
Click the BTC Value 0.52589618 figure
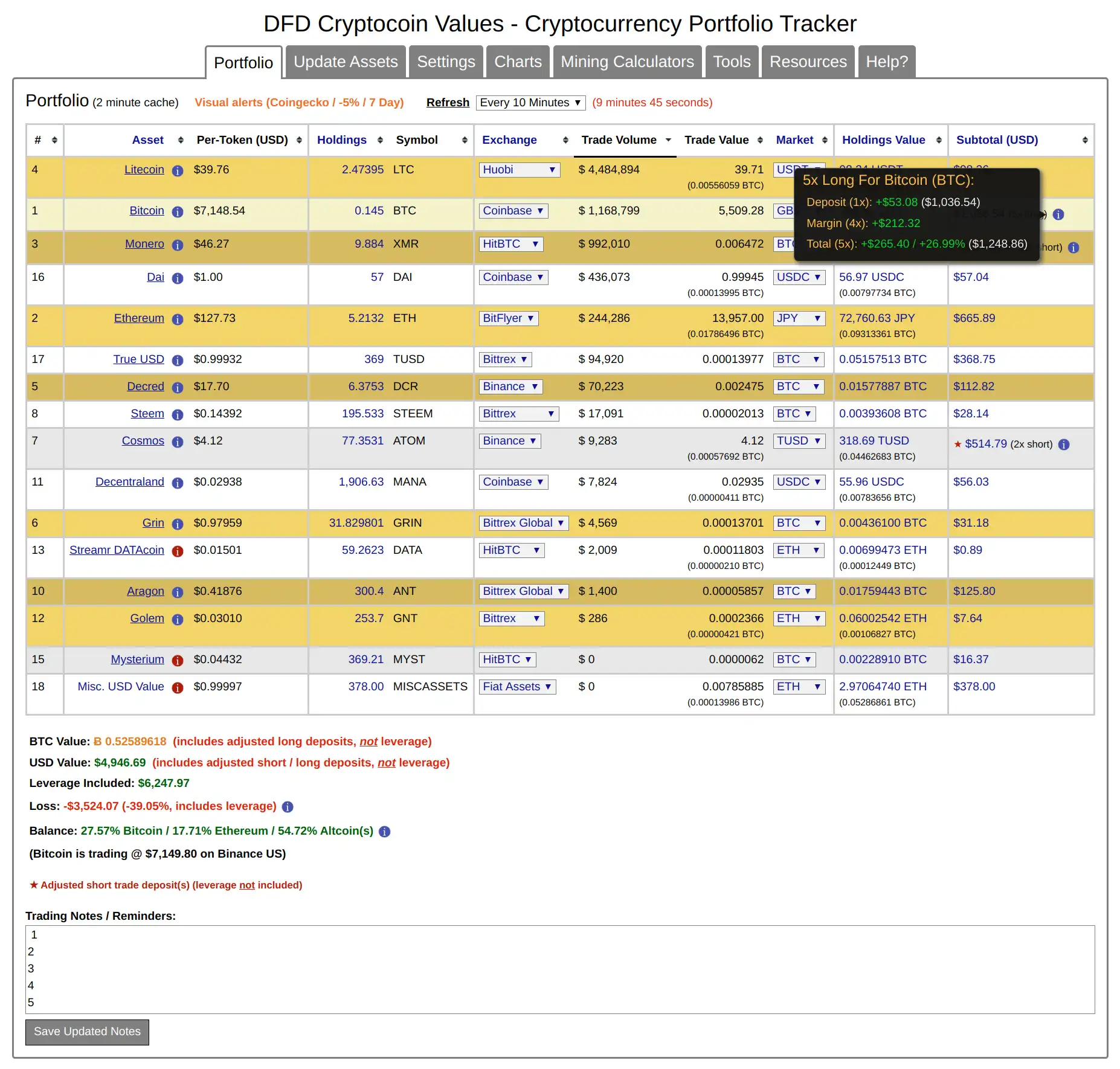pyautogui.click(x=130, y=742)
